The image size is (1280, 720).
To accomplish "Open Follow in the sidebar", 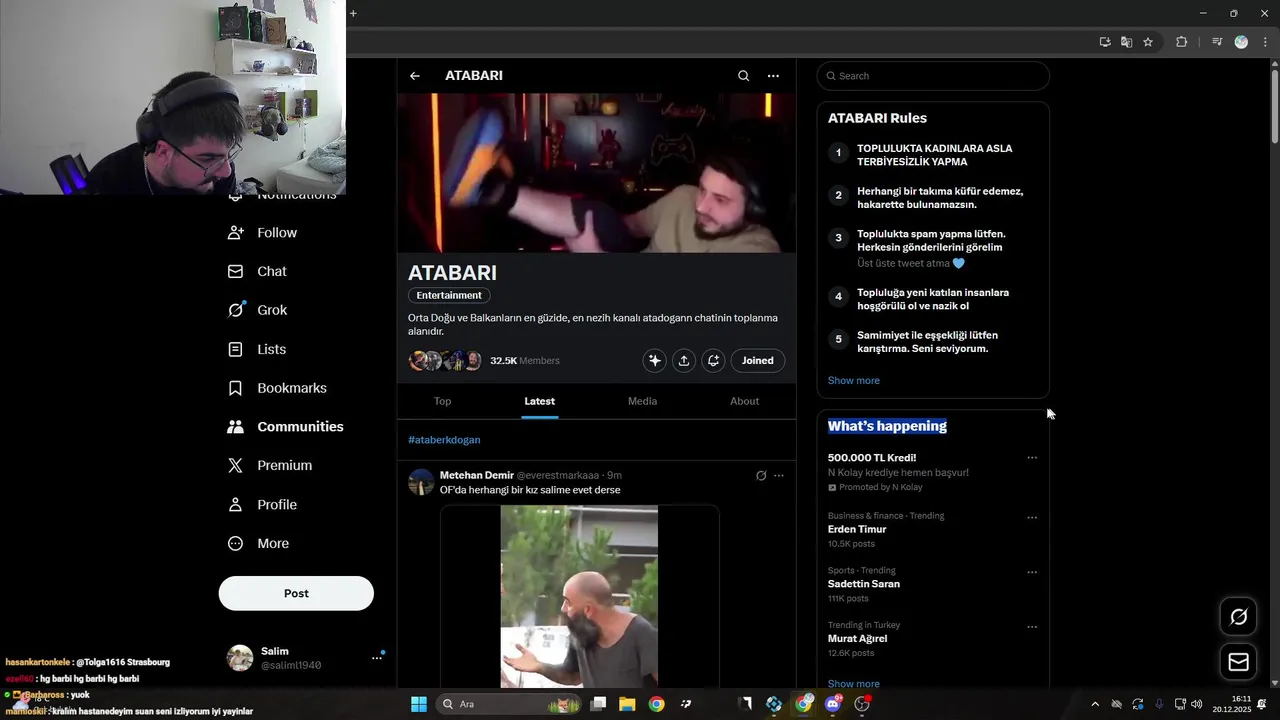I will tap(263, 233).
